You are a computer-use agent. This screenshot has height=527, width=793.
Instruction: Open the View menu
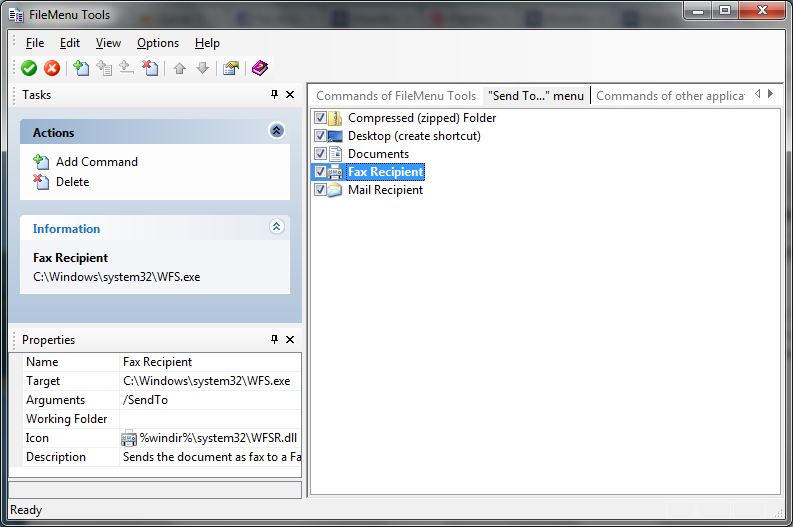pos(108,43)
